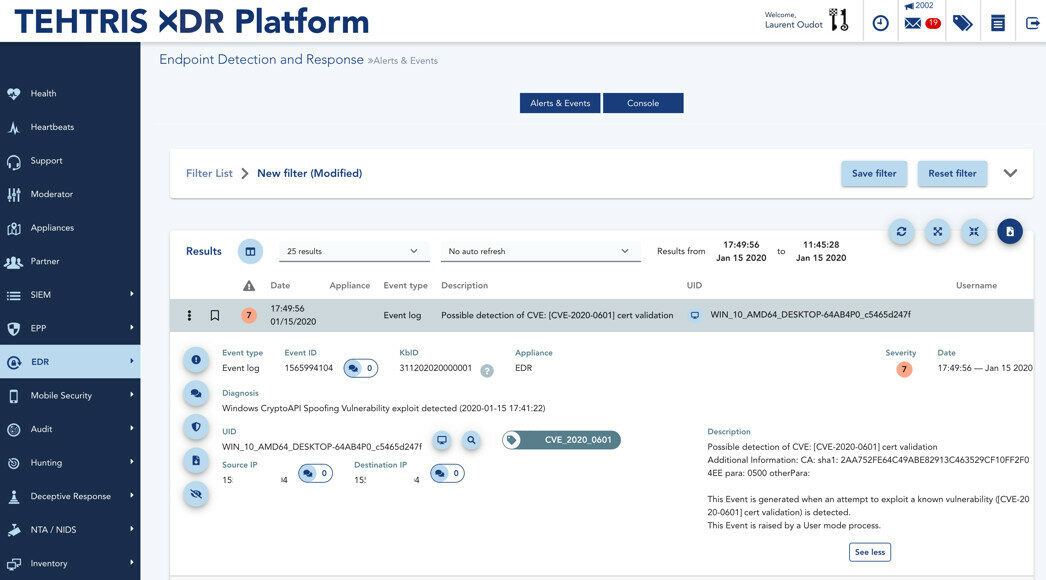The width and height of the screenshot is (1046, 580).
Task: Click the severity 7 badge in alert row
Action: tap(249, 315)
